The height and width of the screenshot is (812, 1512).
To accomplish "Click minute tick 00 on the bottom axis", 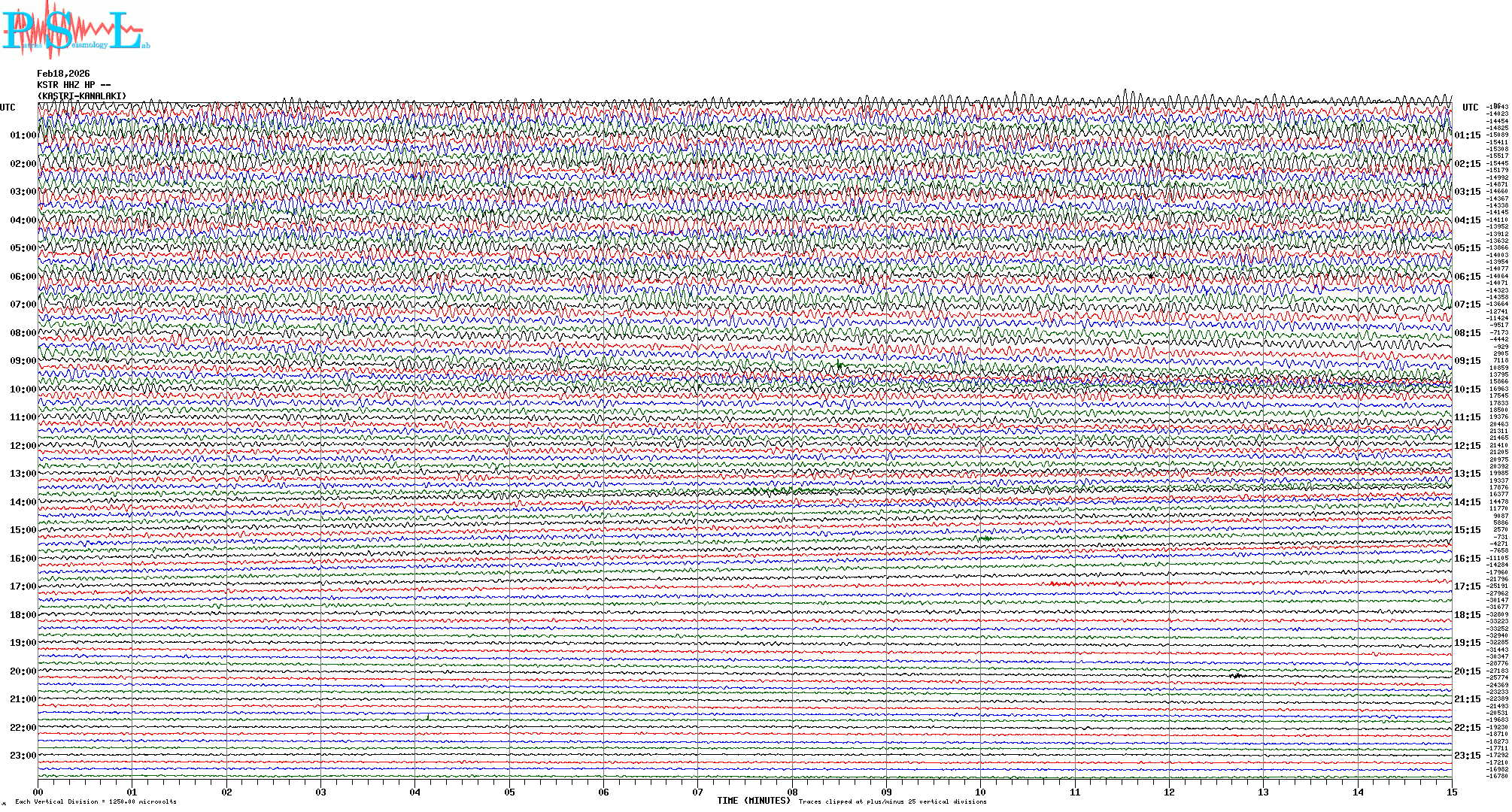I will [x=38, y=792].
